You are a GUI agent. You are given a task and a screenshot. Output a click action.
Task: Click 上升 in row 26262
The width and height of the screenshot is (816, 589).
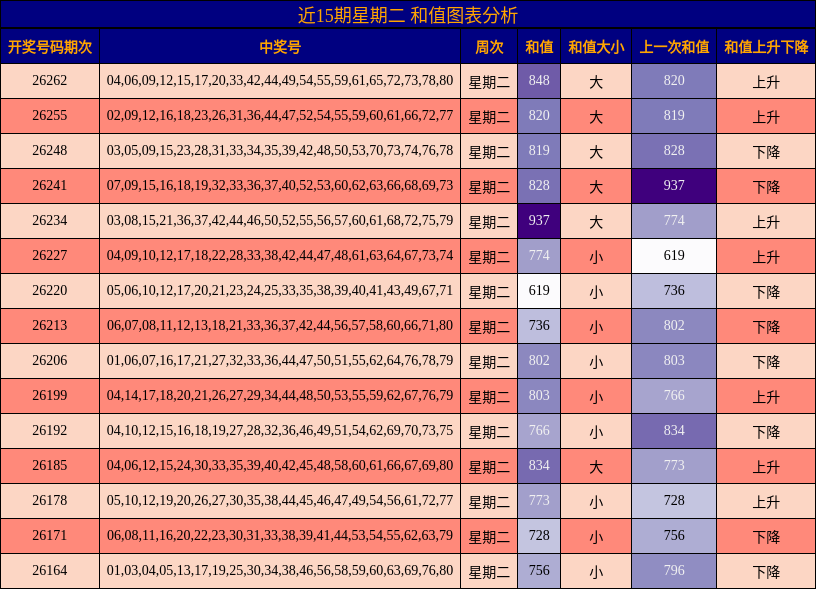click(766, 82)
